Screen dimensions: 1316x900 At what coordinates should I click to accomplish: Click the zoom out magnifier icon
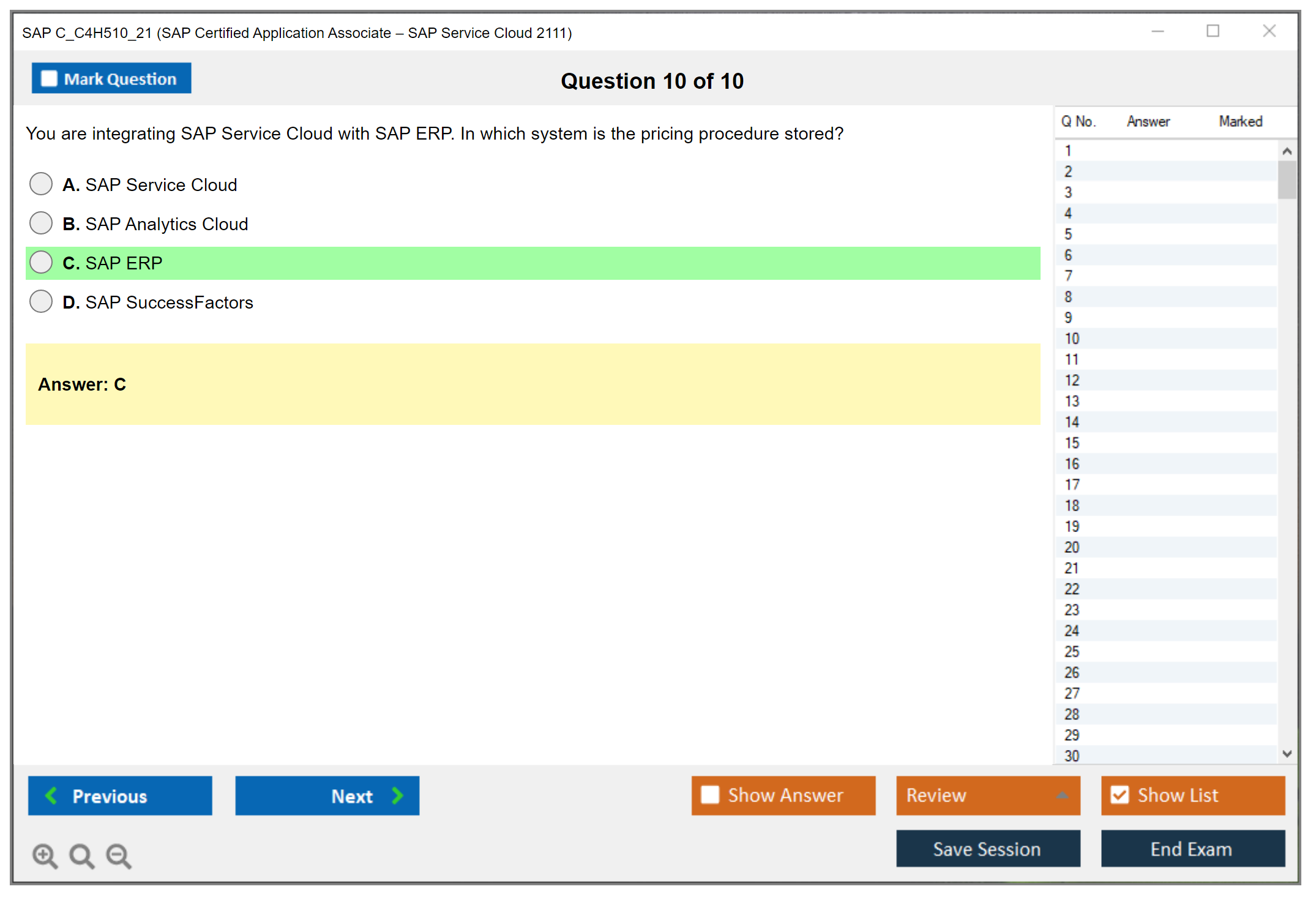point(119,855)
